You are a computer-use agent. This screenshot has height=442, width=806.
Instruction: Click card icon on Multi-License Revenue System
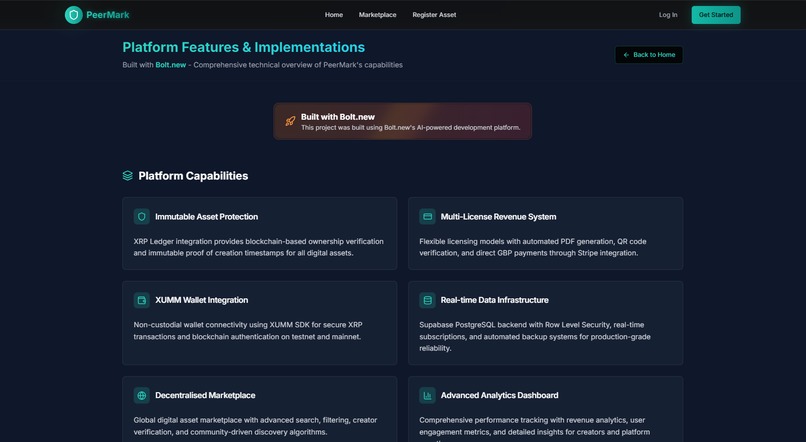point(427,217)
